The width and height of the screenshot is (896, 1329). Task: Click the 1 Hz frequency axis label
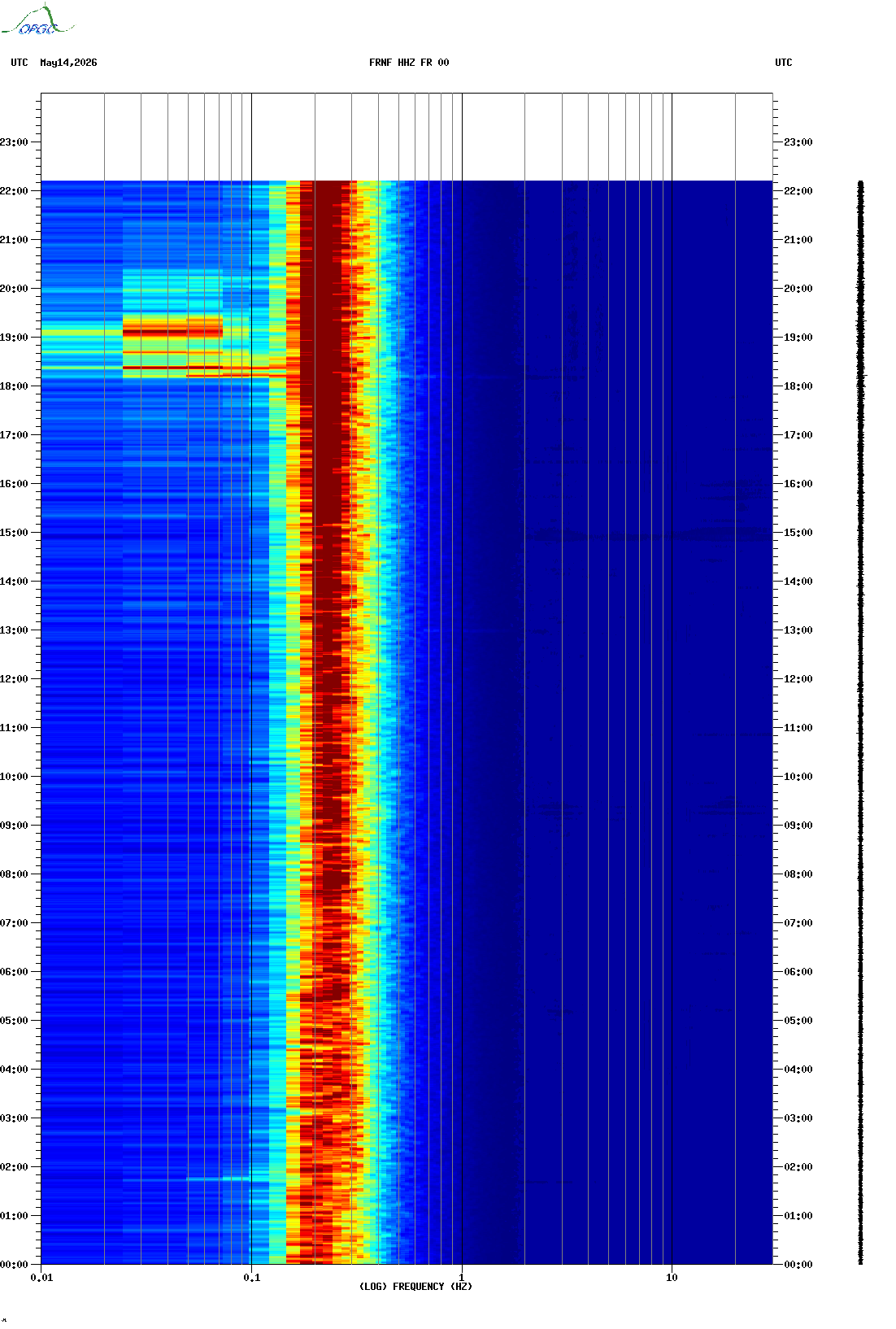click(462, 1278)
